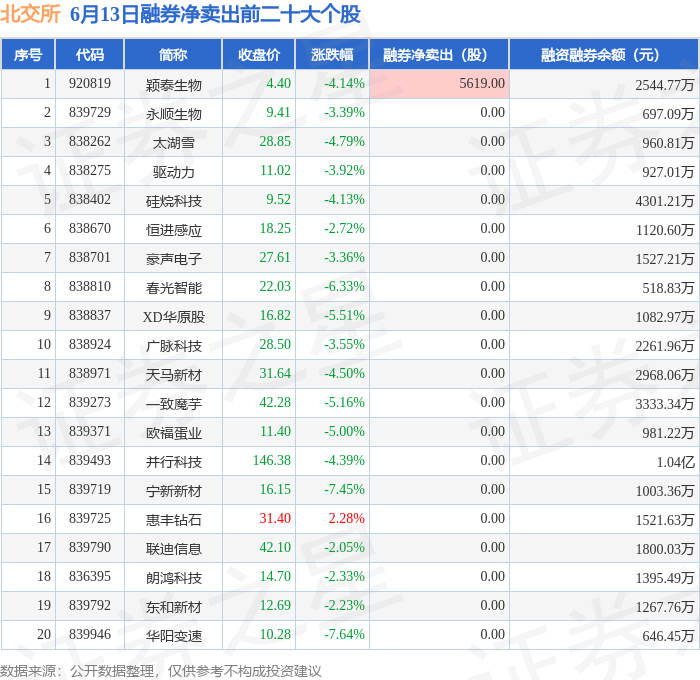This screenshot has width=700, height=680.
Task: Click stock code 836395
Action: (x=90, y=577)
